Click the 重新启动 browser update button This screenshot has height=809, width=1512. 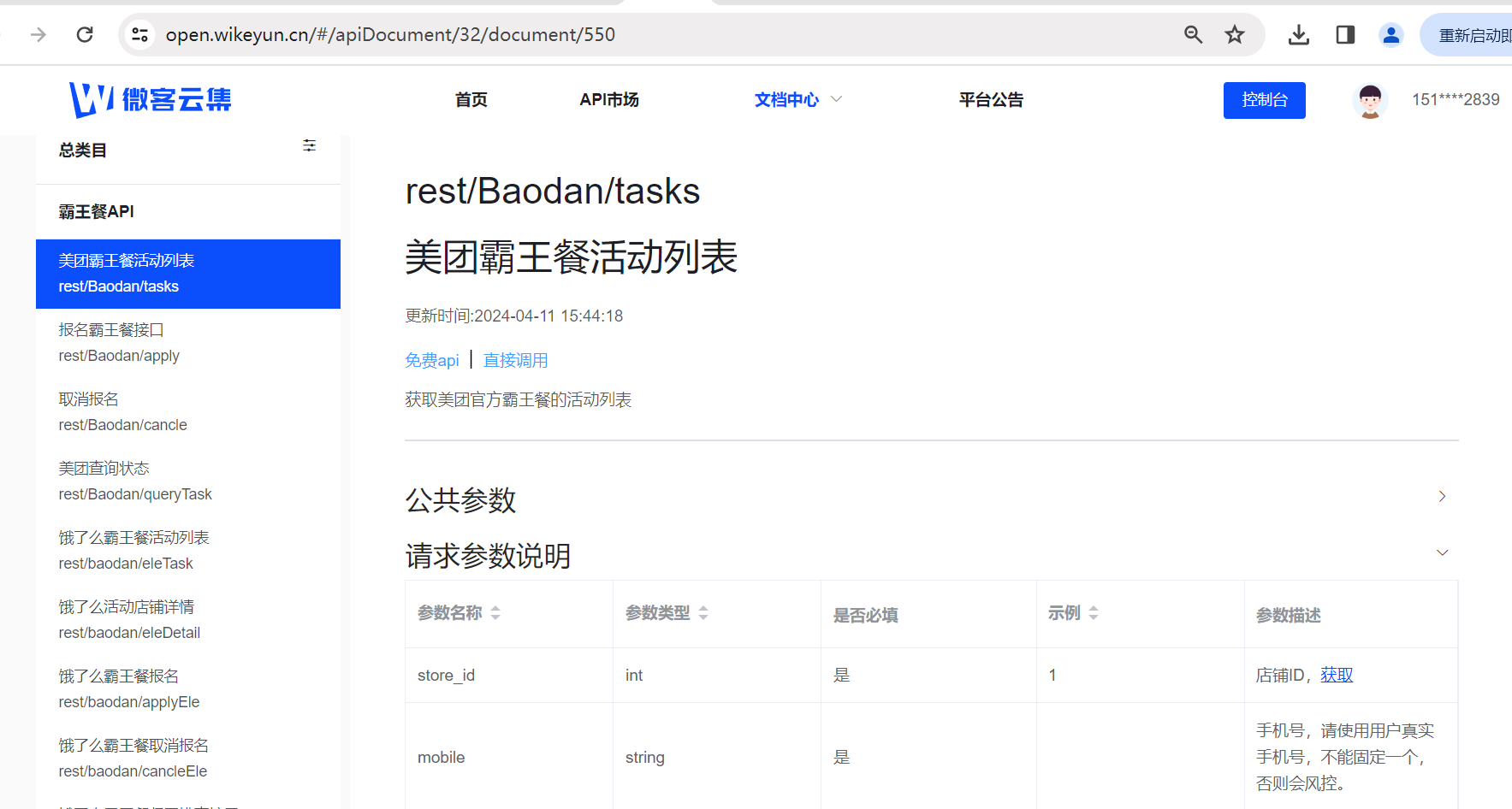coord(1466,35)
